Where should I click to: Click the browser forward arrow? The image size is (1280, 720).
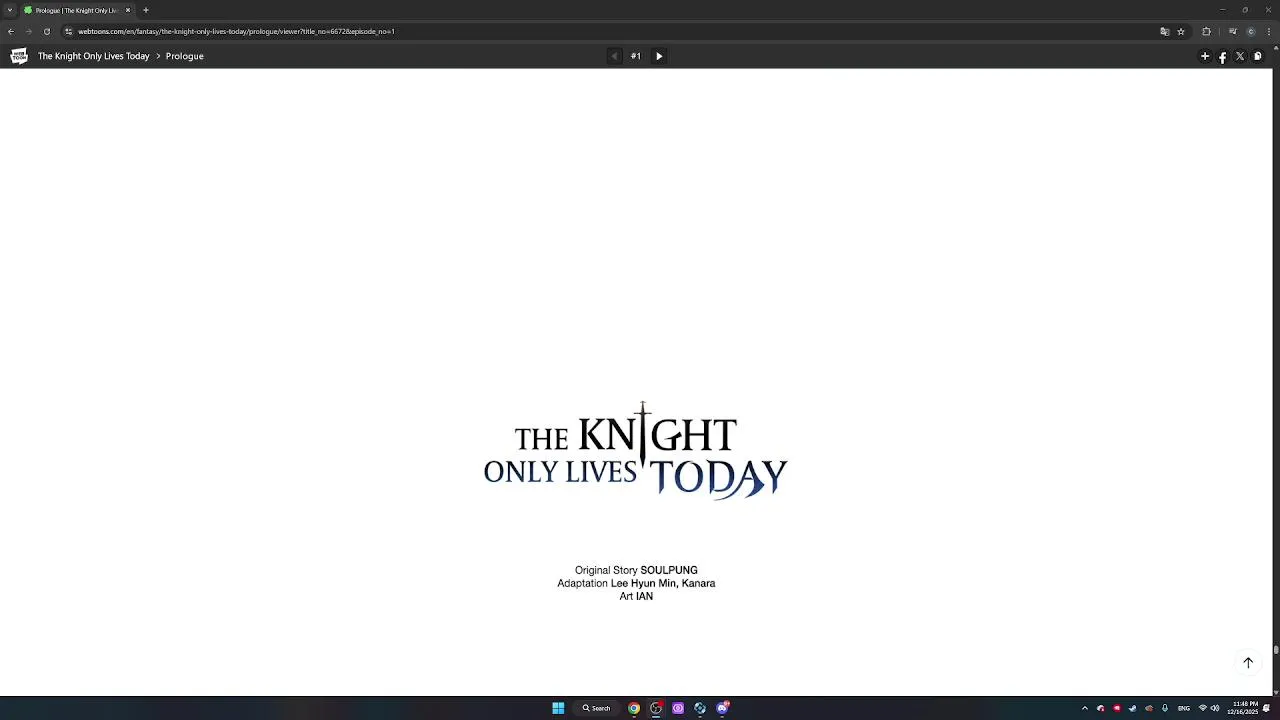click(28, 31)
